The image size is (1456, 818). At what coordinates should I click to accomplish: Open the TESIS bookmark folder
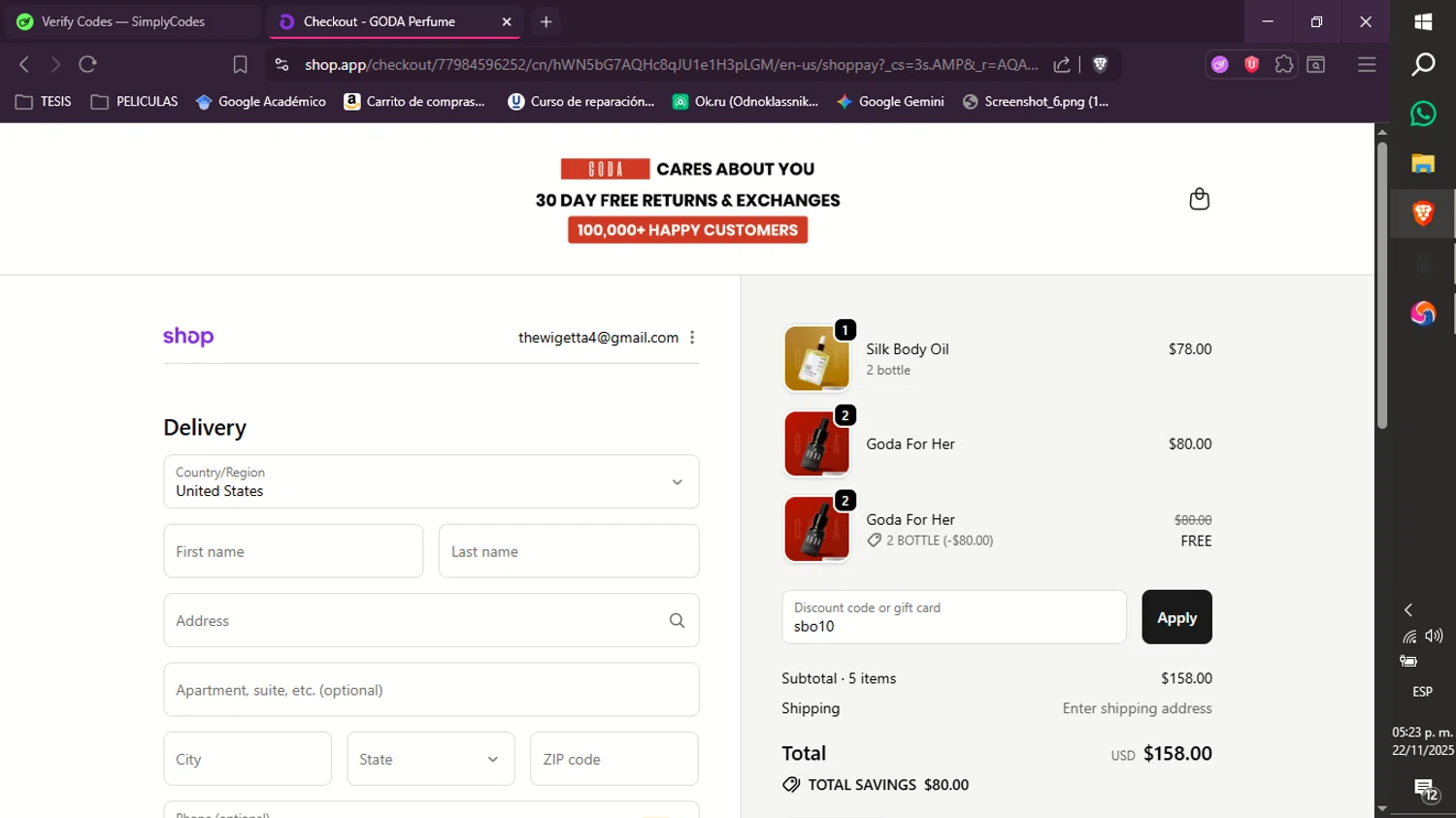tap(43, 101)
